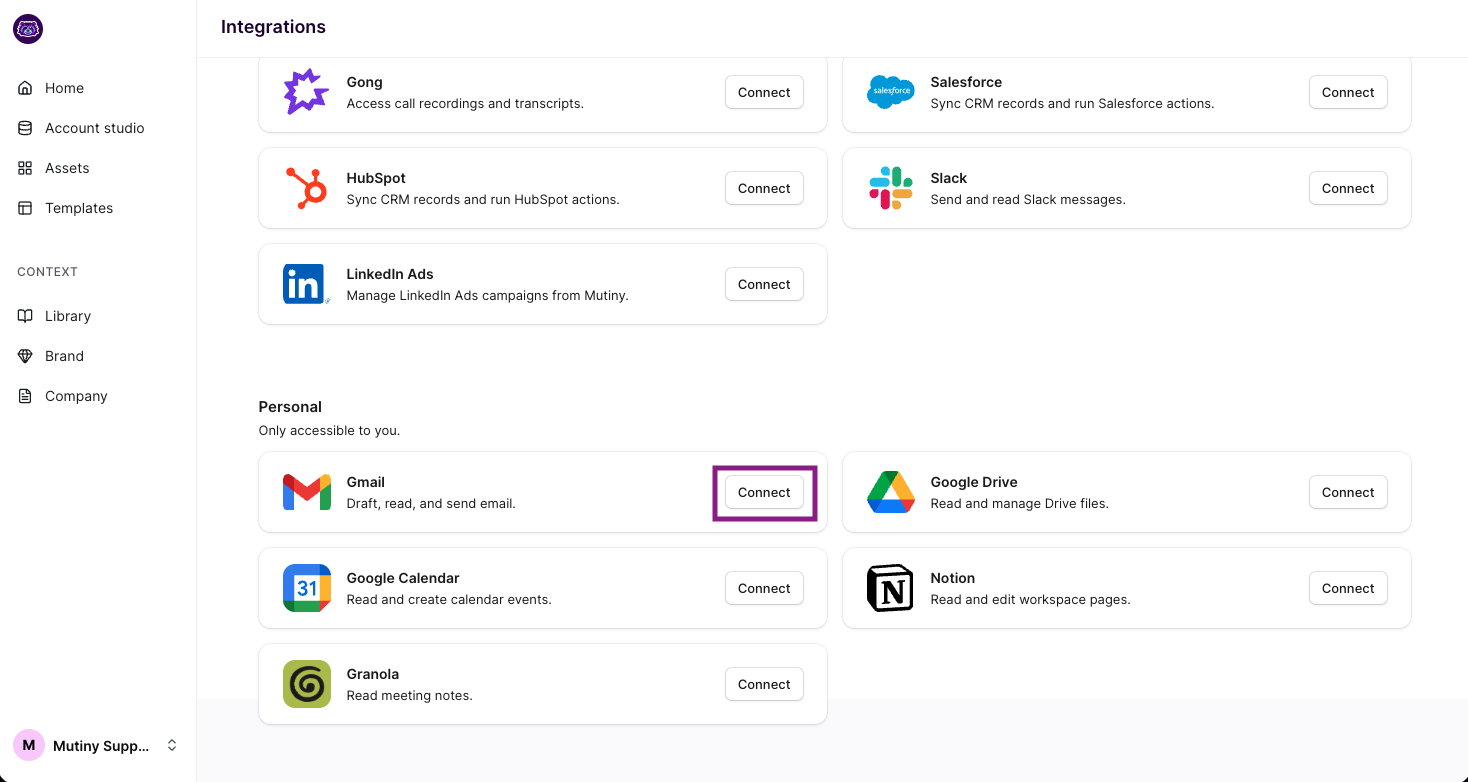
Task: Open the workspace switcher chevrons
Action: point(172,745)
